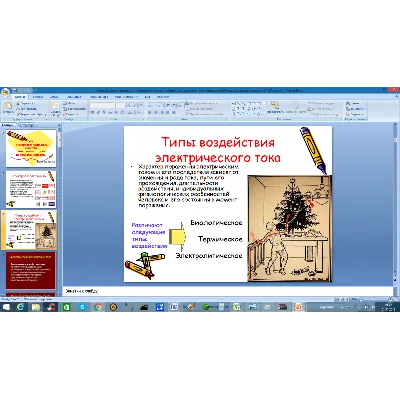Click the word 'Электролитическое' on the slide
Screen dimensions: 400x400
pos(209,256)
